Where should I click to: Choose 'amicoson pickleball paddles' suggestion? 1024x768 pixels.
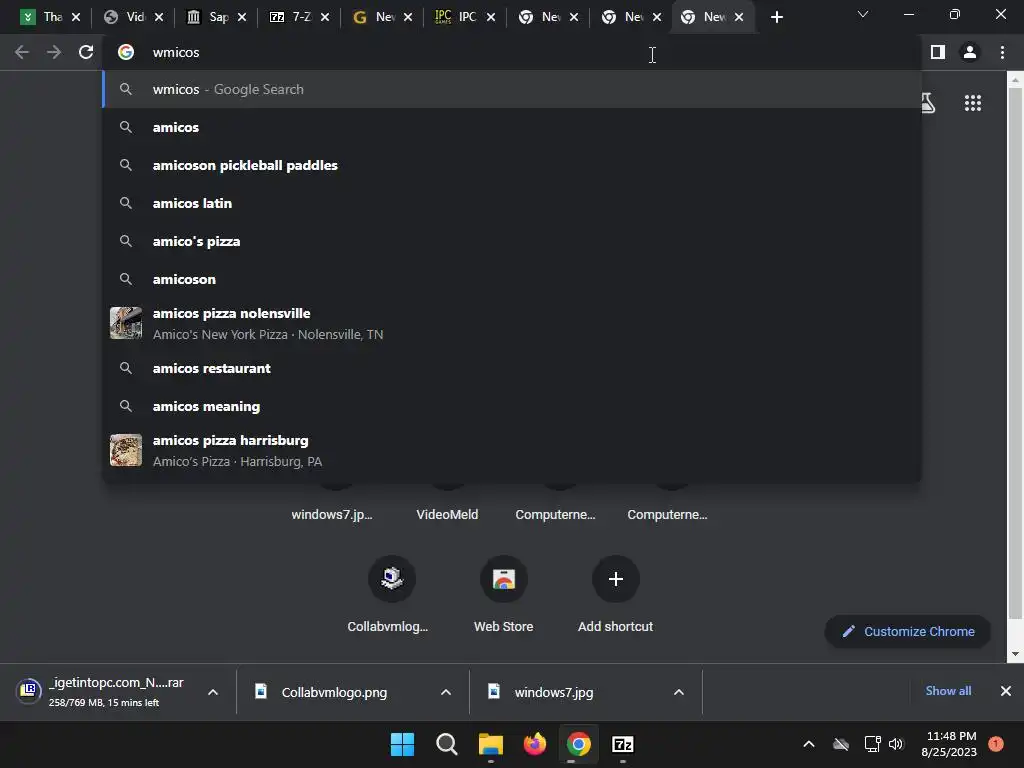coord(511,165)
